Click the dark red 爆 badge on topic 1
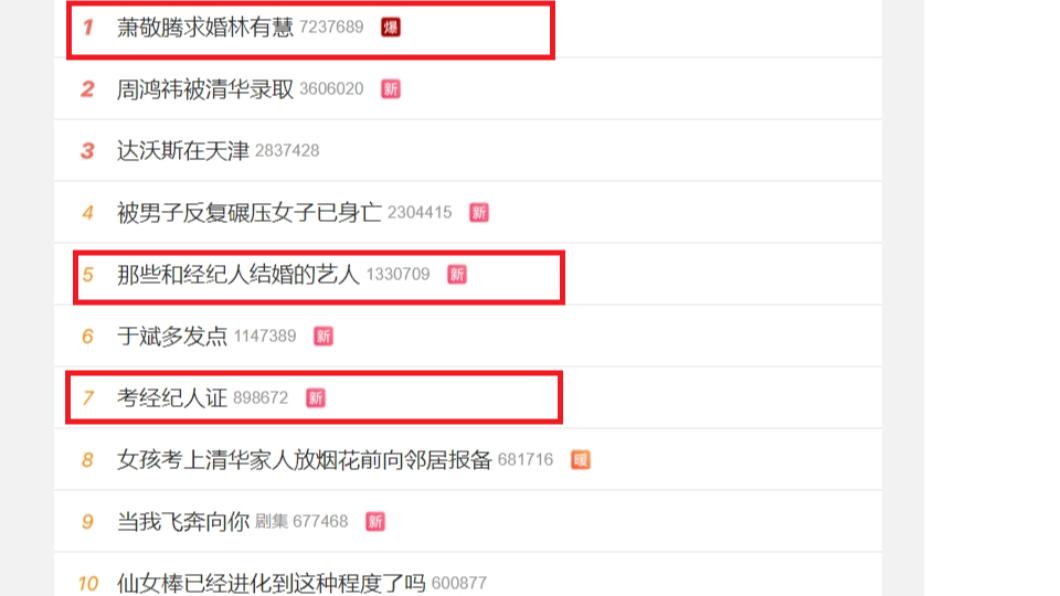Image resolution: width=1060 pixels, height=596 pixels. pos(390,27)
